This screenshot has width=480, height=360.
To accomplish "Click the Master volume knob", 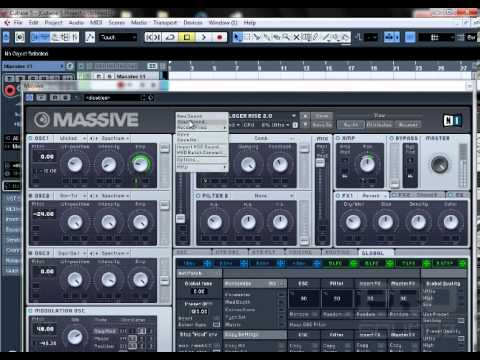I will click(439, 164).
